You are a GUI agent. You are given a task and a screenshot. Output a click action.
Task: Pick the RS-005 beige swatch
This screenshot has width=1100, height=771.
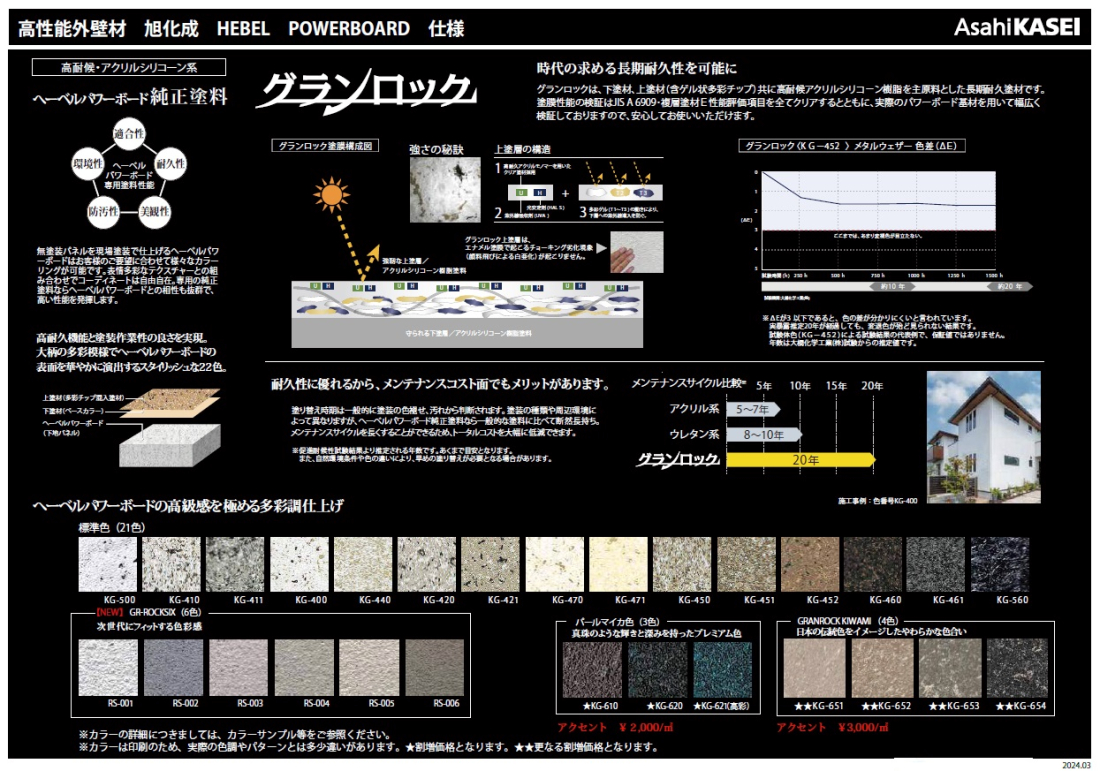(x=369, y=667)
